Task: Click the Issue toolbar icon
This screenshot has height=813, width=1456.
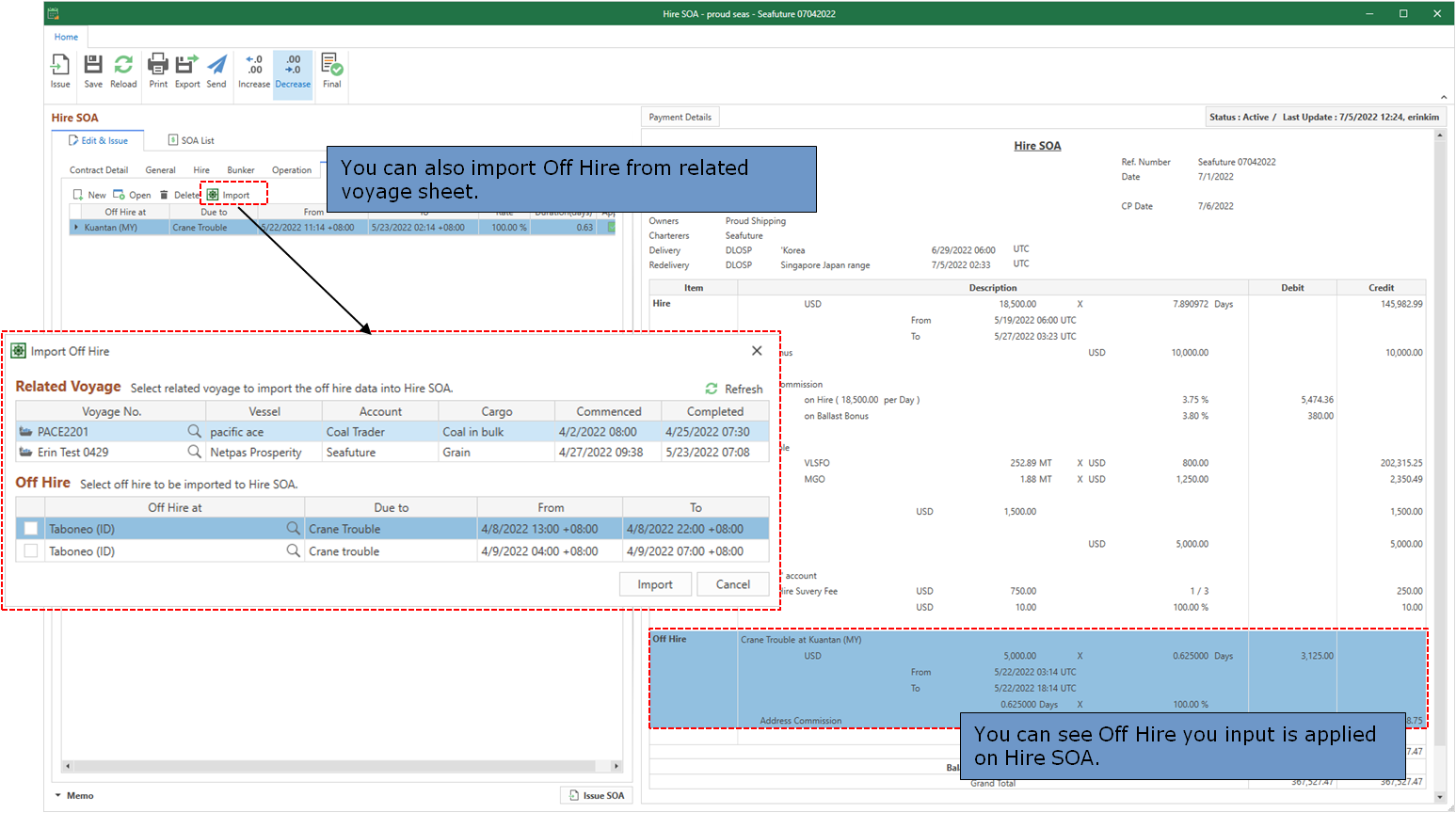Action: (60, 72)
